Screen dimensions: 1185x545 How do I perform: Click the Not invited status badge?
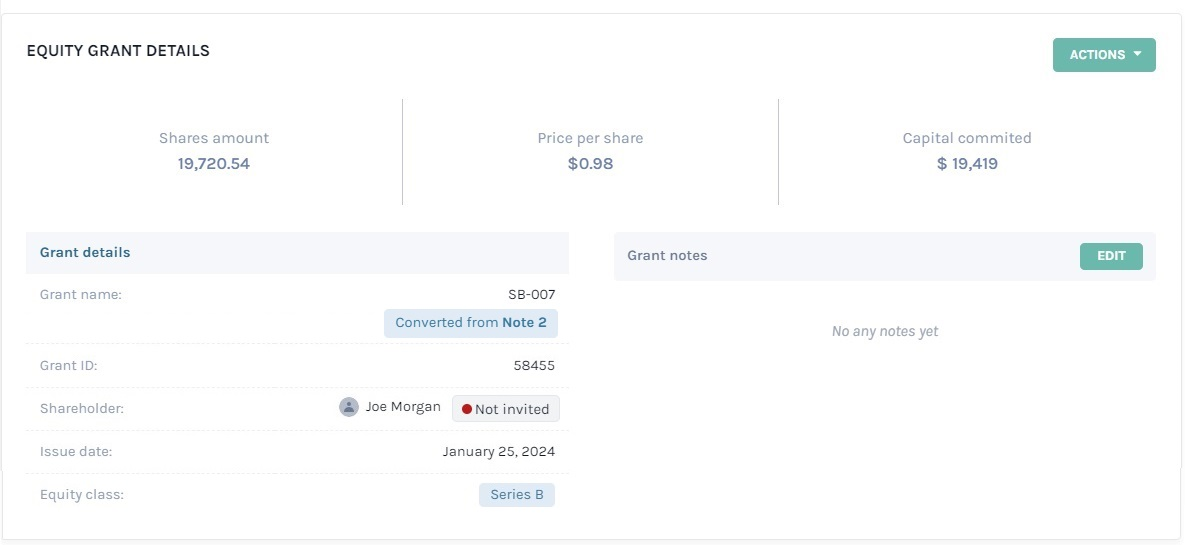point(506,409)
